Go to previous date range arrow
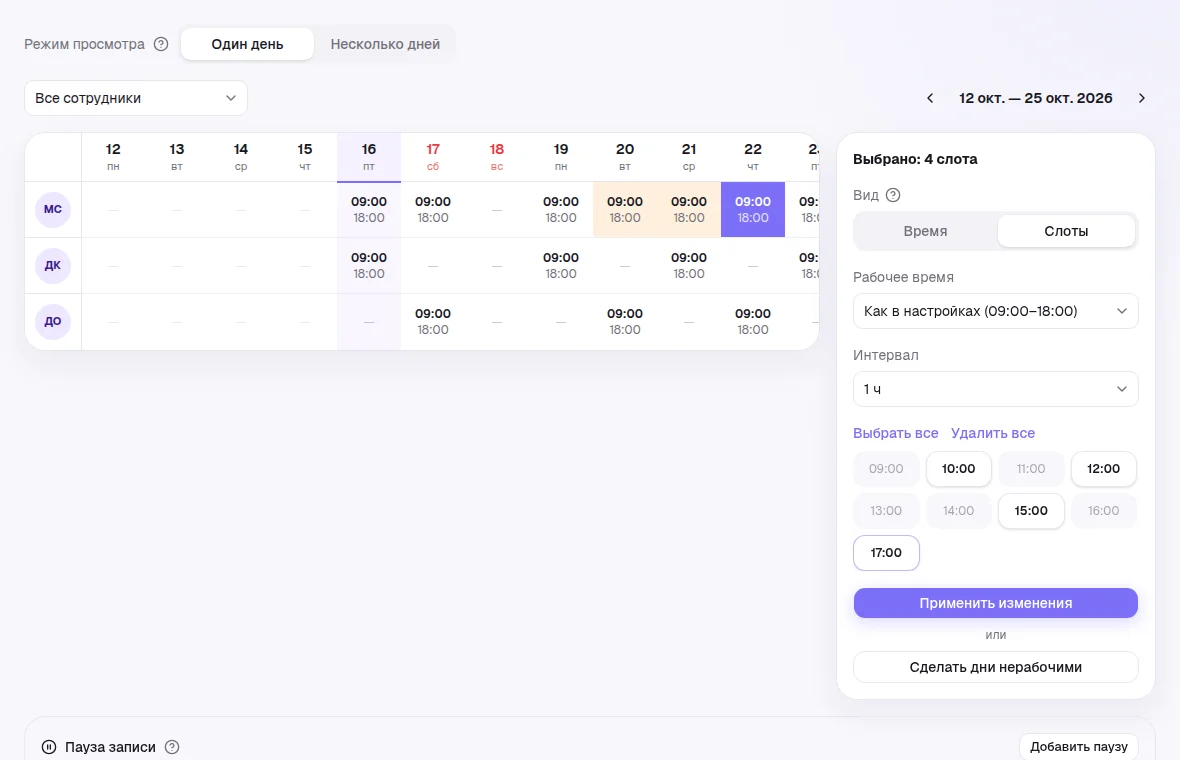The image size is (1180, 760). 930,99
